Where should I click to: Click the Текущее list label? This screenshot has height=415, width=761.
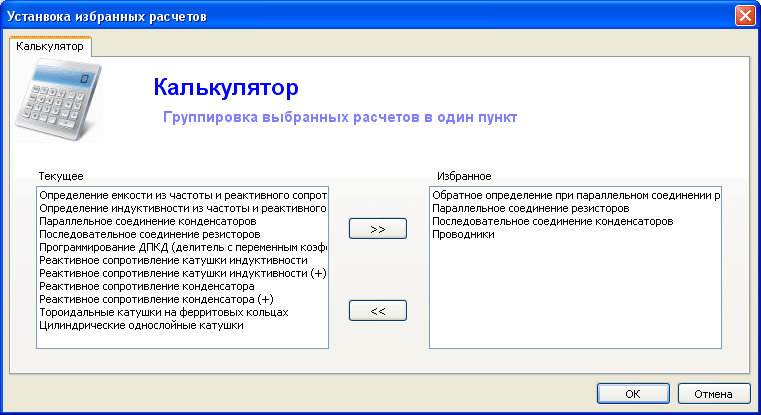(x=61, y=176)
